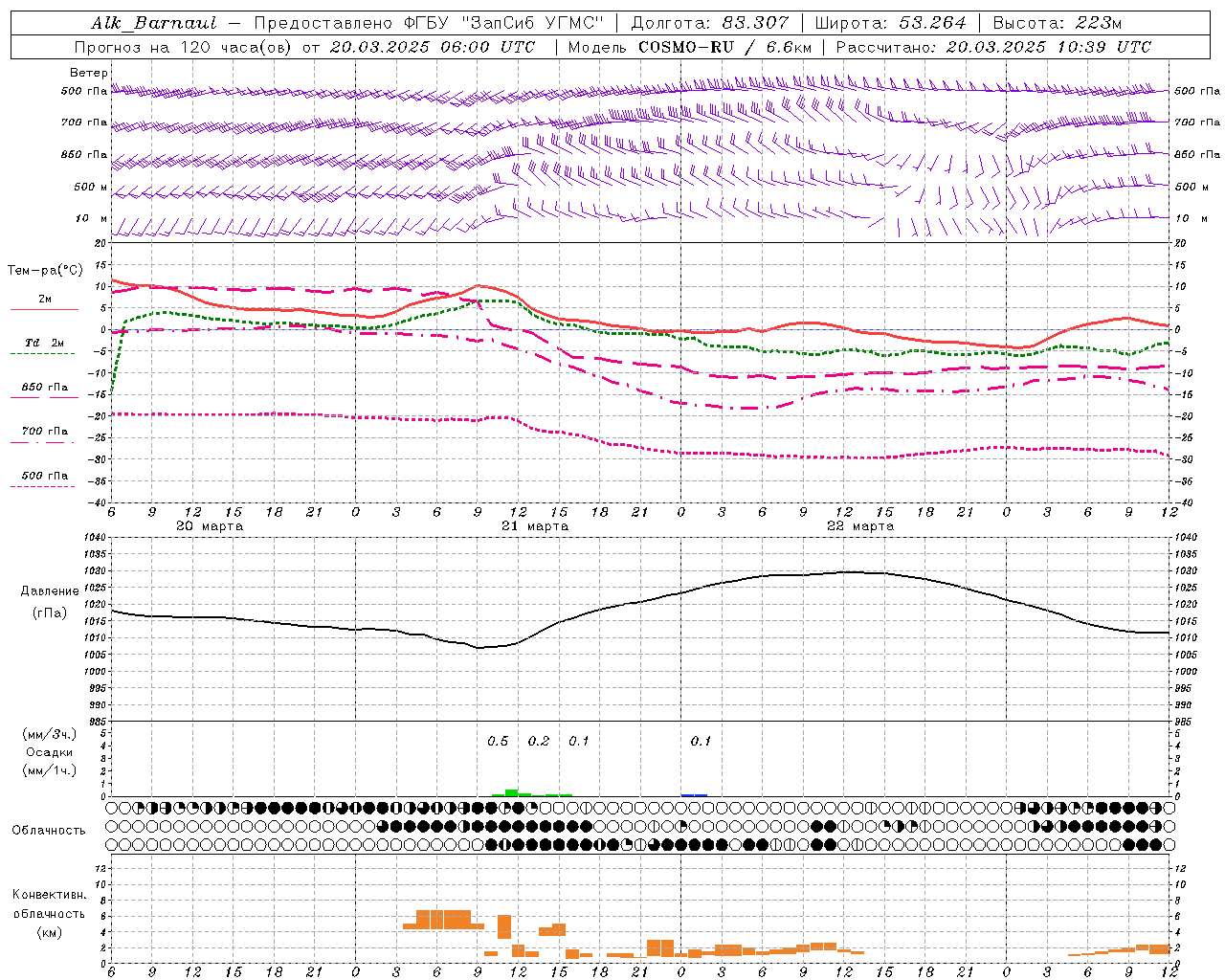The height and width of the screenshot is (980, 1225).
Task: Click the '(мм/3ч.)' precipitation unit label
Action: (x=50, y=735)
